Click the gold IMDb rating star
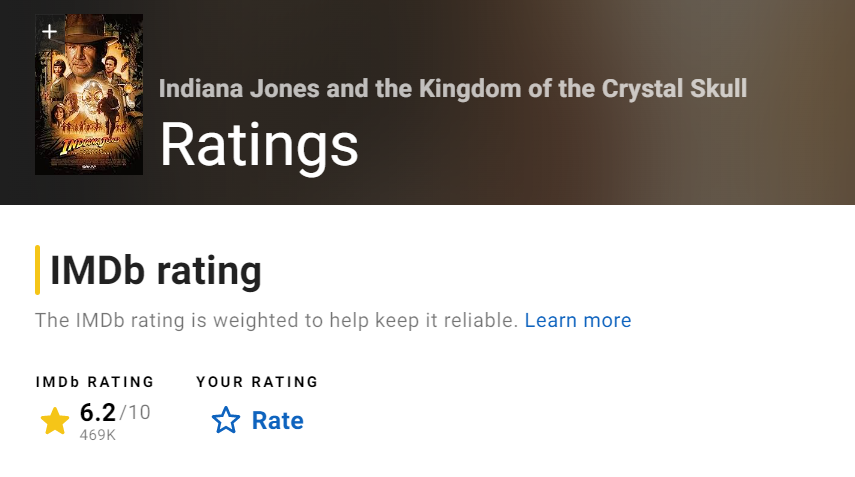855x477 pixels. click(54, 421)
